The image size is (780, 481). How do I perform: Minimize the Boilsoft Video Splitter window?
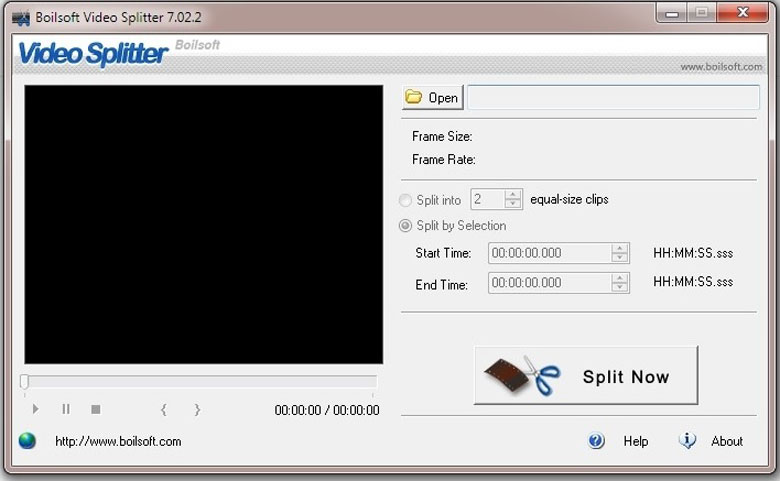(x=672, y=13)
